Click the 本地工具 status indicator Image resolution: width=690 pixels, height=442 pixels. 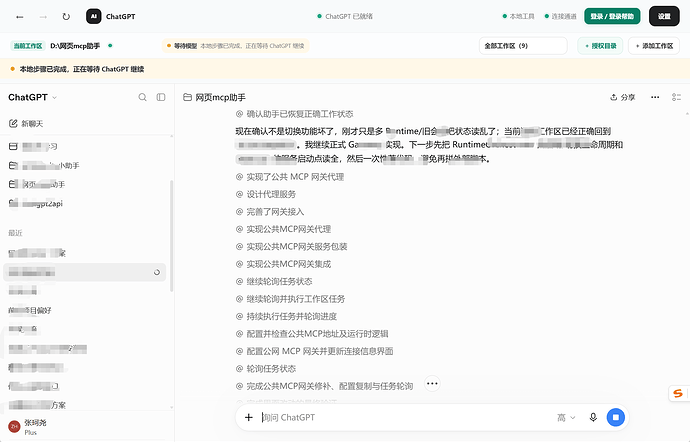coord(518,16)
